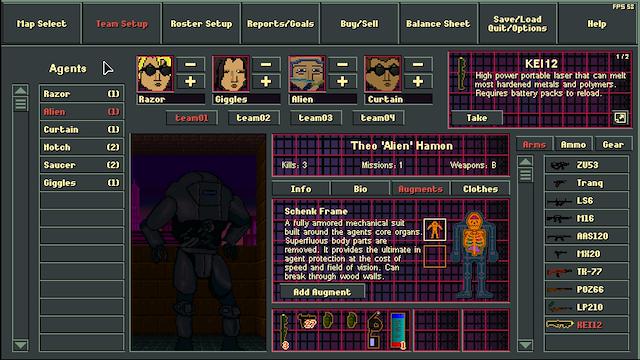Select team01
Viewport: 640px width, 360px height.
(191, 118)
